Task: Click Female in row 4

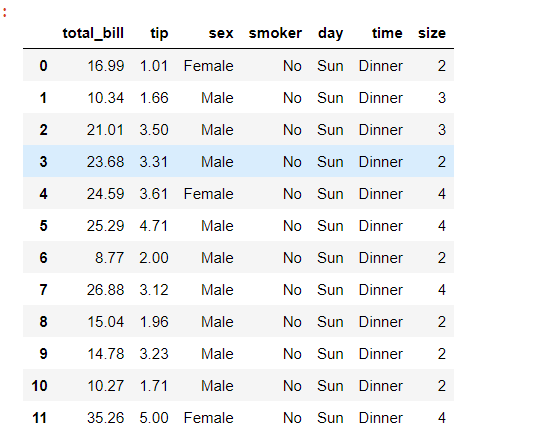Action: pos(209,194)
